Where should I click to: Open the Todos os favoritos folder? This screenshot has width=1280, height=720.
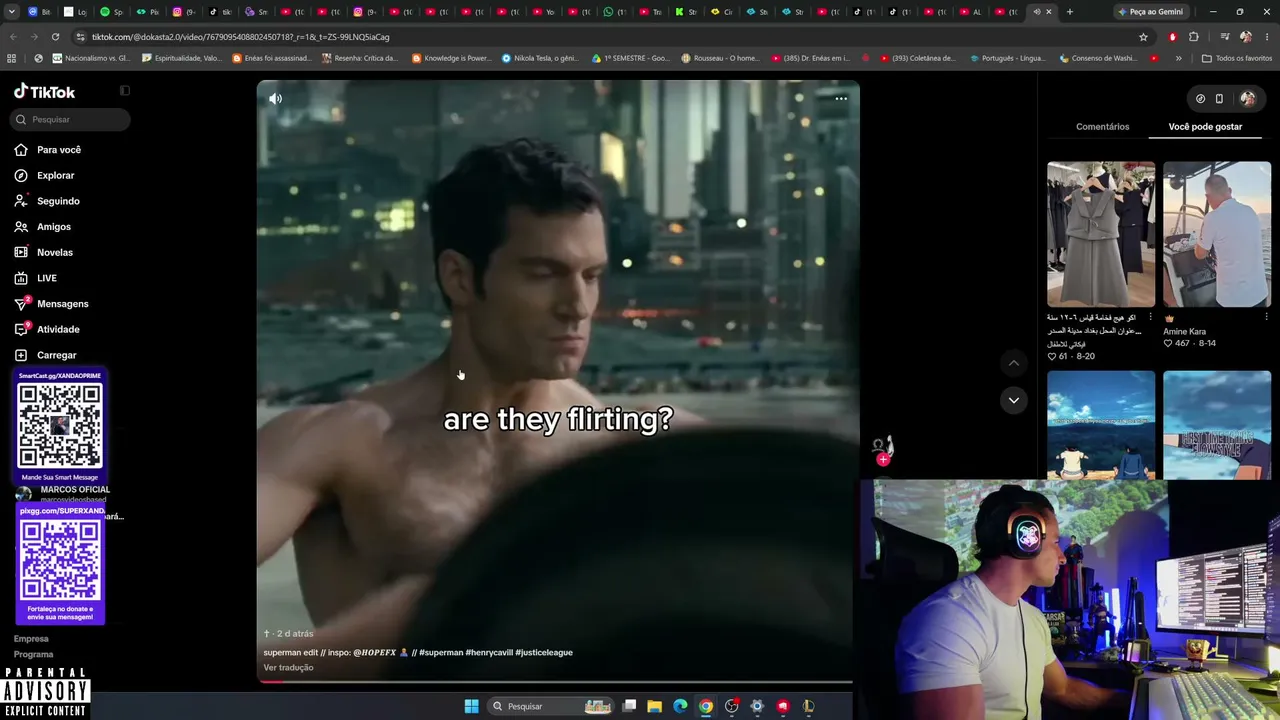click(x=1237, y=58)
